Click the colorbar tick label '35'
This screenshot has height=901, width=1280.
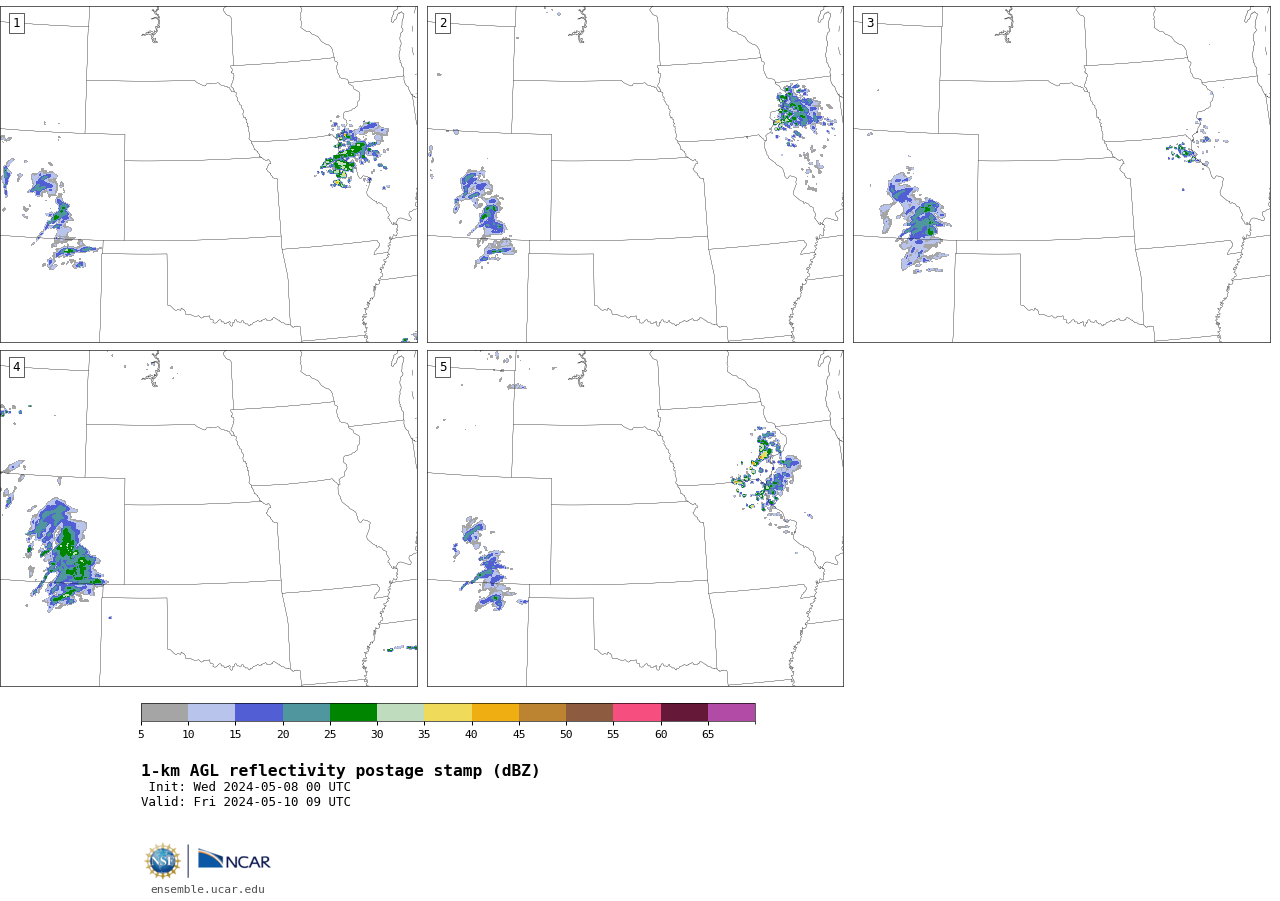click(x=424, y=735)
